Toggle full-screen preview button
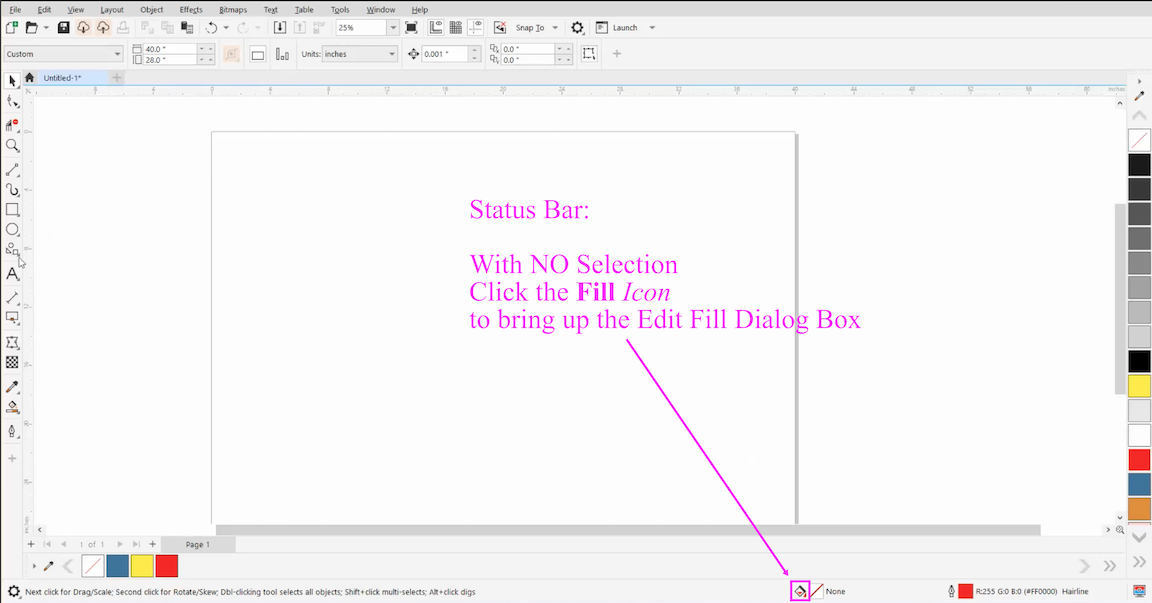This screenshot has width=1152, height=603. tap(411, 28)
